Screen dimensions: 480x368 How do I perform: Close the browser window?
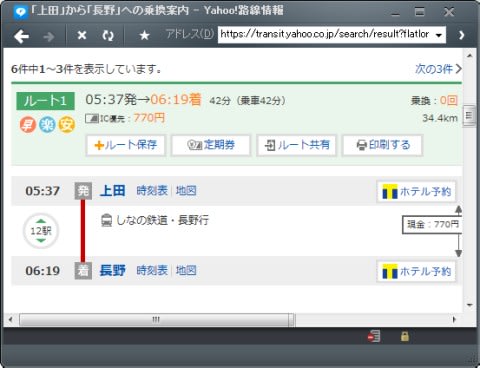pyautogui.click(x=449, y=12)
